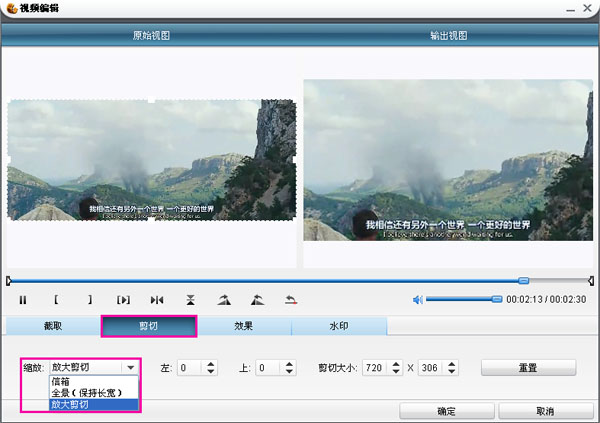Click the playback progress slider thumb
The image size is (600, 423).
click(x=523, y=281)
